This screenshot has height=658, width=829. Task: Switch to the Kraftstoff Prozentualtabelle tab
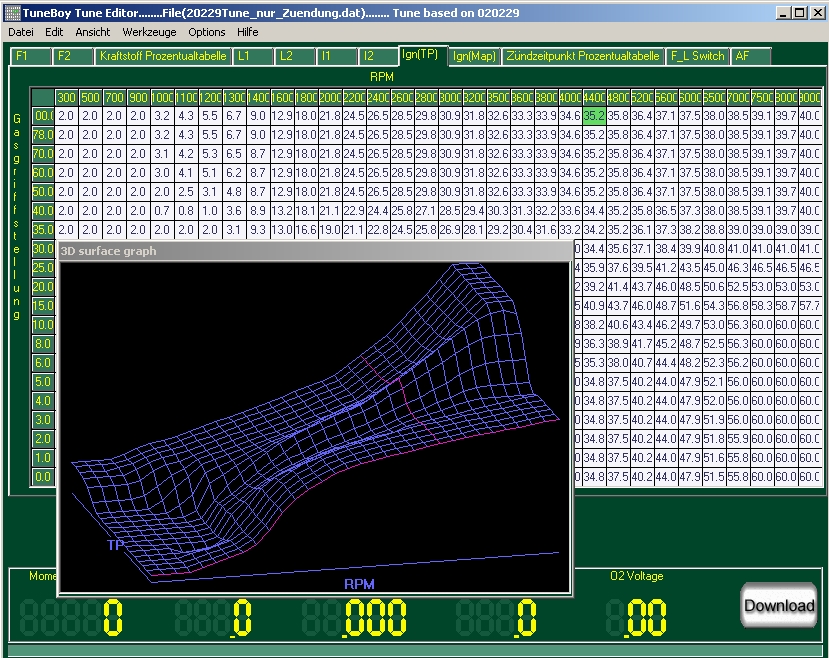tap(163, 56)
